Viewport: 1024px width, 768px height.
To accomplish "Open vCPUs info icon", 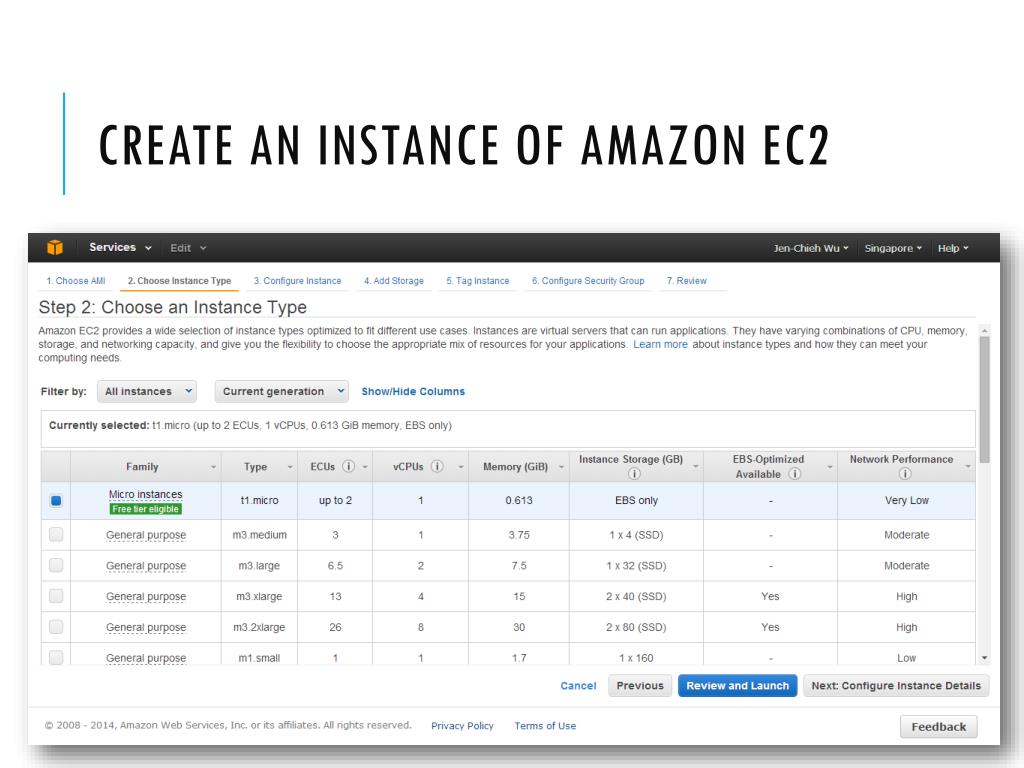I will (438, 466).
